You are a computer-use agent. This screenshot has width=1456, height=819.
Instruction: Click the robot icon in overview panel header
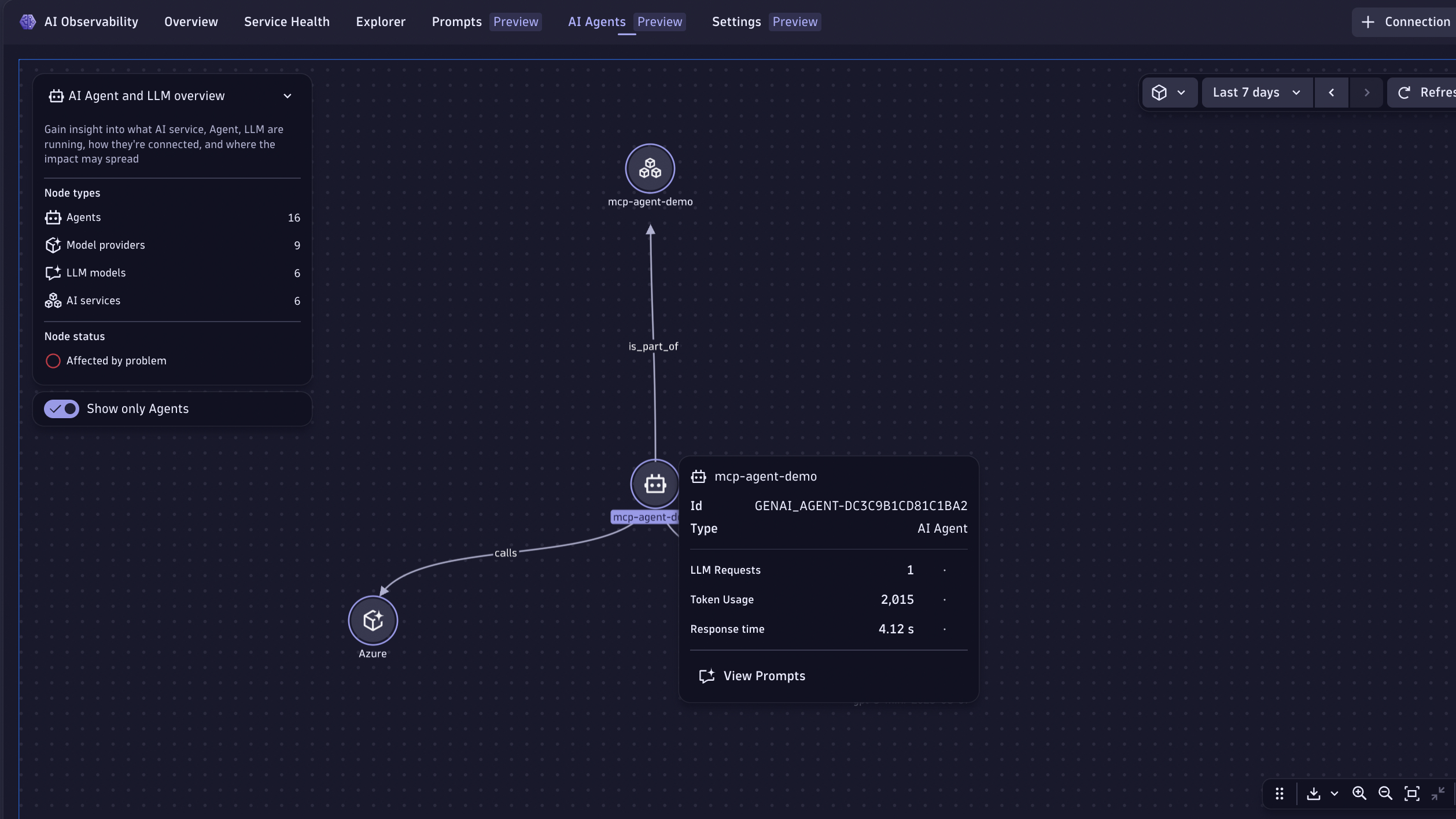click(x=56, y=96)
